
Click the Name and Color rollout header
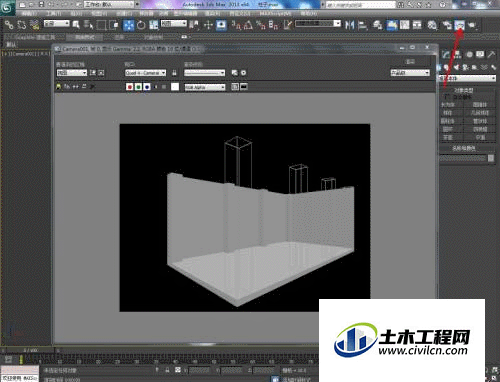click(x=464, y=148)
